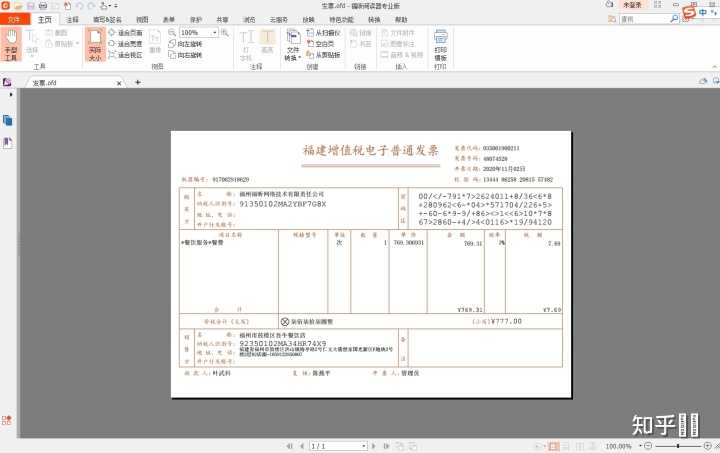This screenshot has width=720, height=453.
Task: Open the Share (共享) ribbon tab
Action: click(x=222, y=19)
